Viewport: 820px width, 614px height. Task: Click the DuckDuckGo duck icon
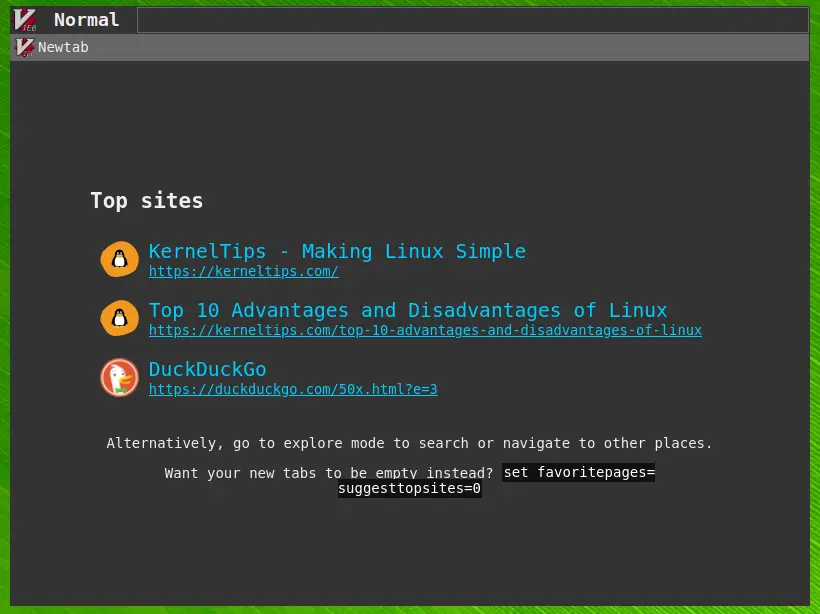[x=120, y=377]
